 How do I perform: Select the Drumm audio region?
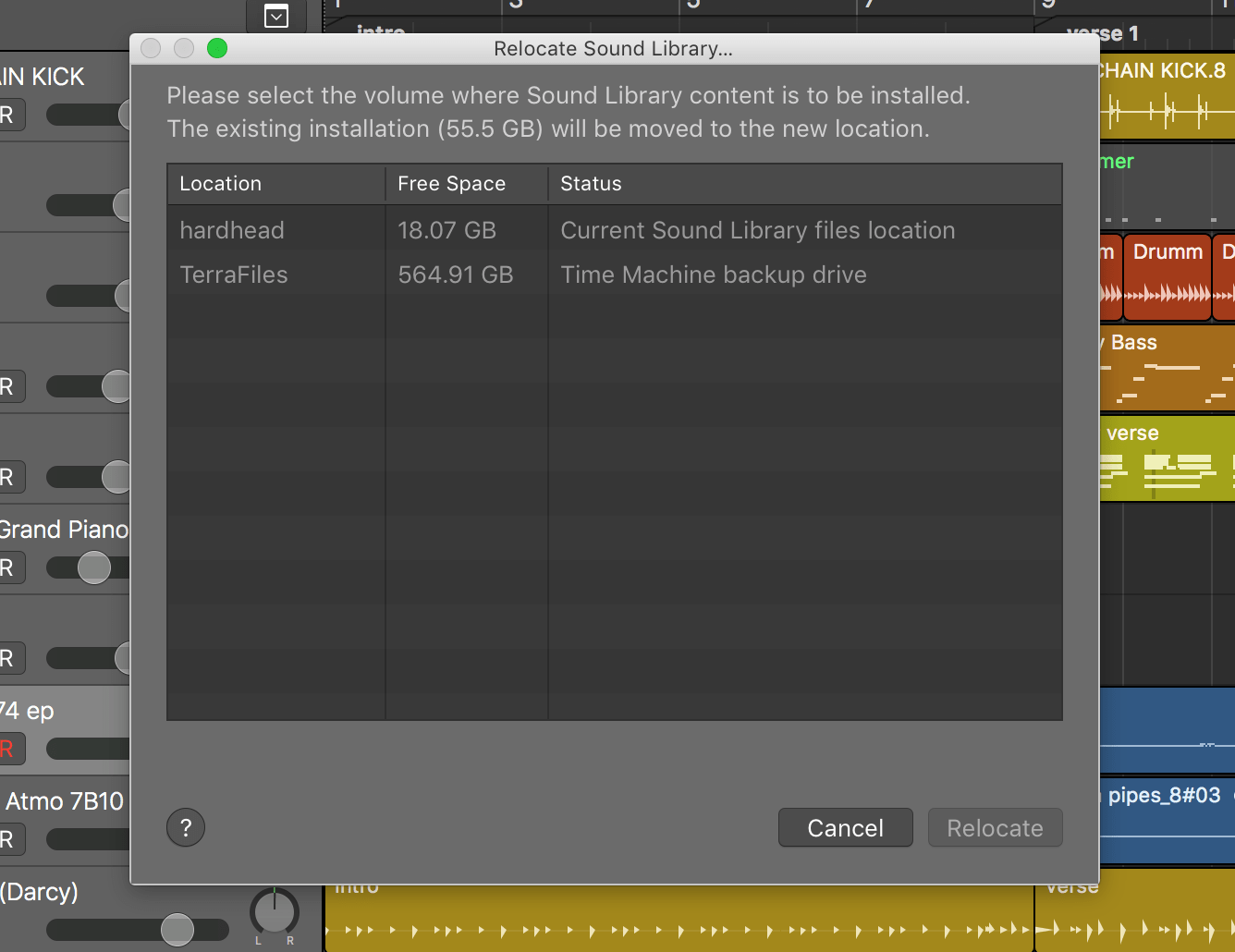pyautogui.click(x=1167, y=276)
